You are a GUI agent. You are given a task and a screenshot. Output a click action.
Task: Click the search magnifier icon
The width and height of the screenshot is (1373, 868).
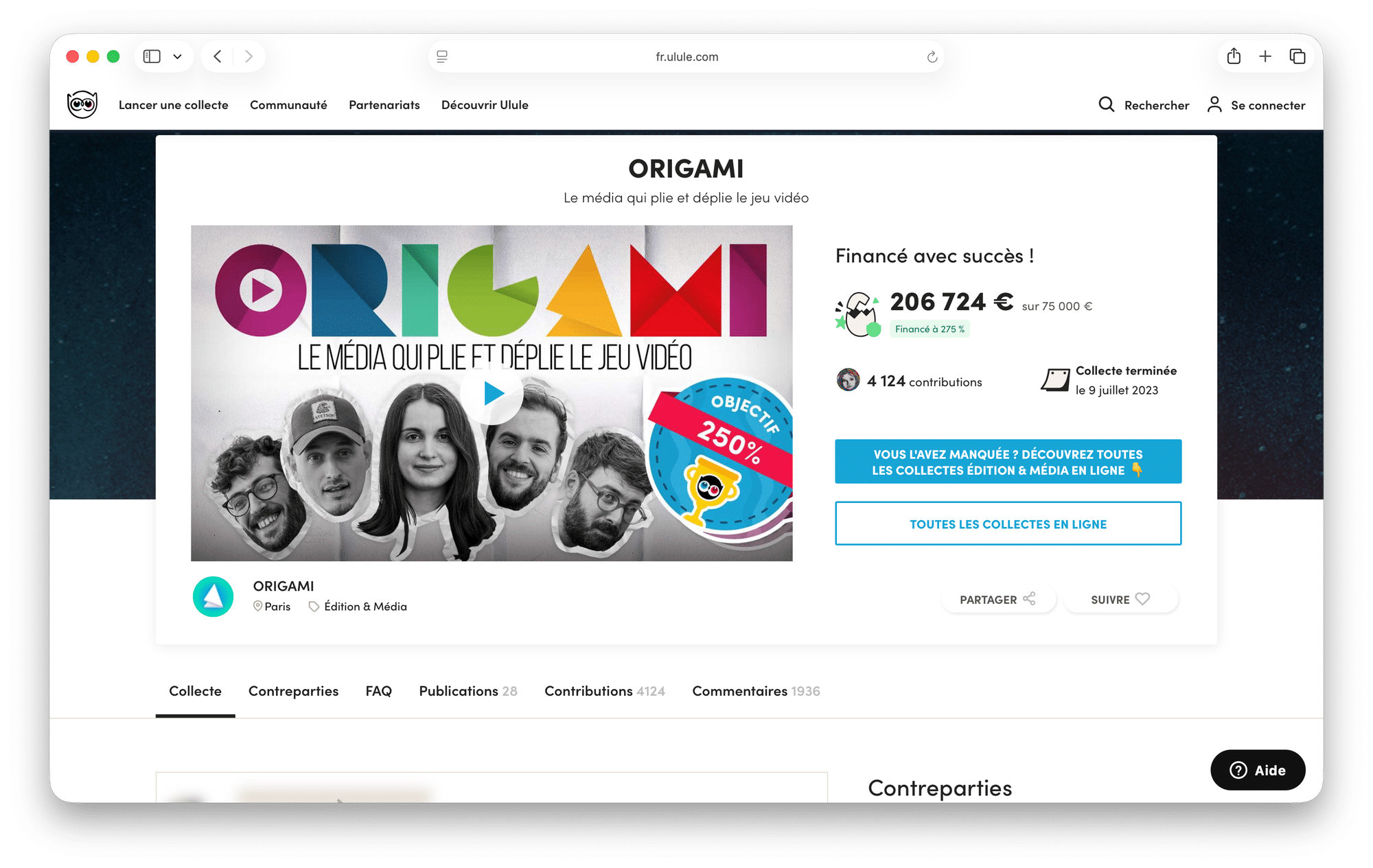click(1106, 104)
